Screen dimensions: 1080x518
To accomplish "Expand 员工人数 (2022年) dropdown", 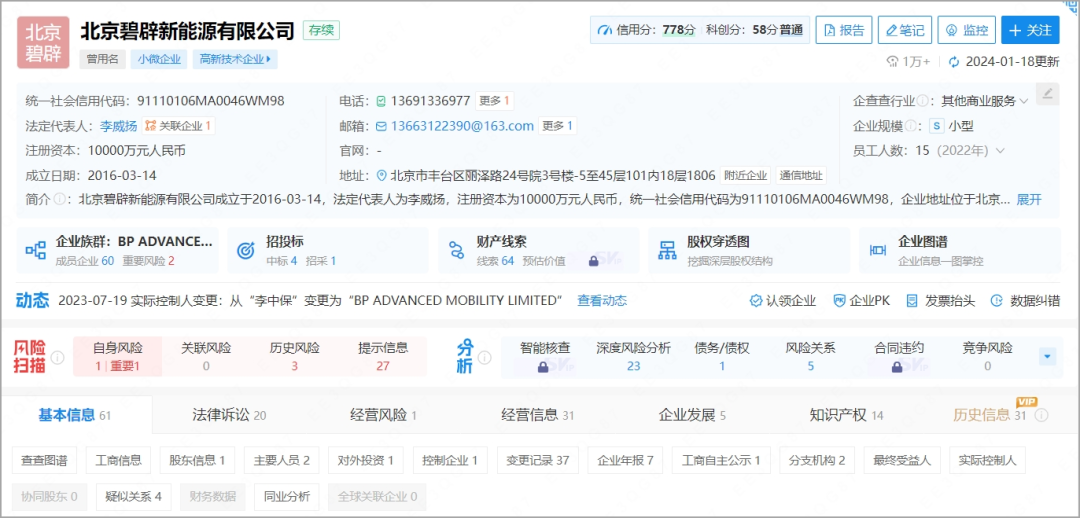I will (1000, 151).
